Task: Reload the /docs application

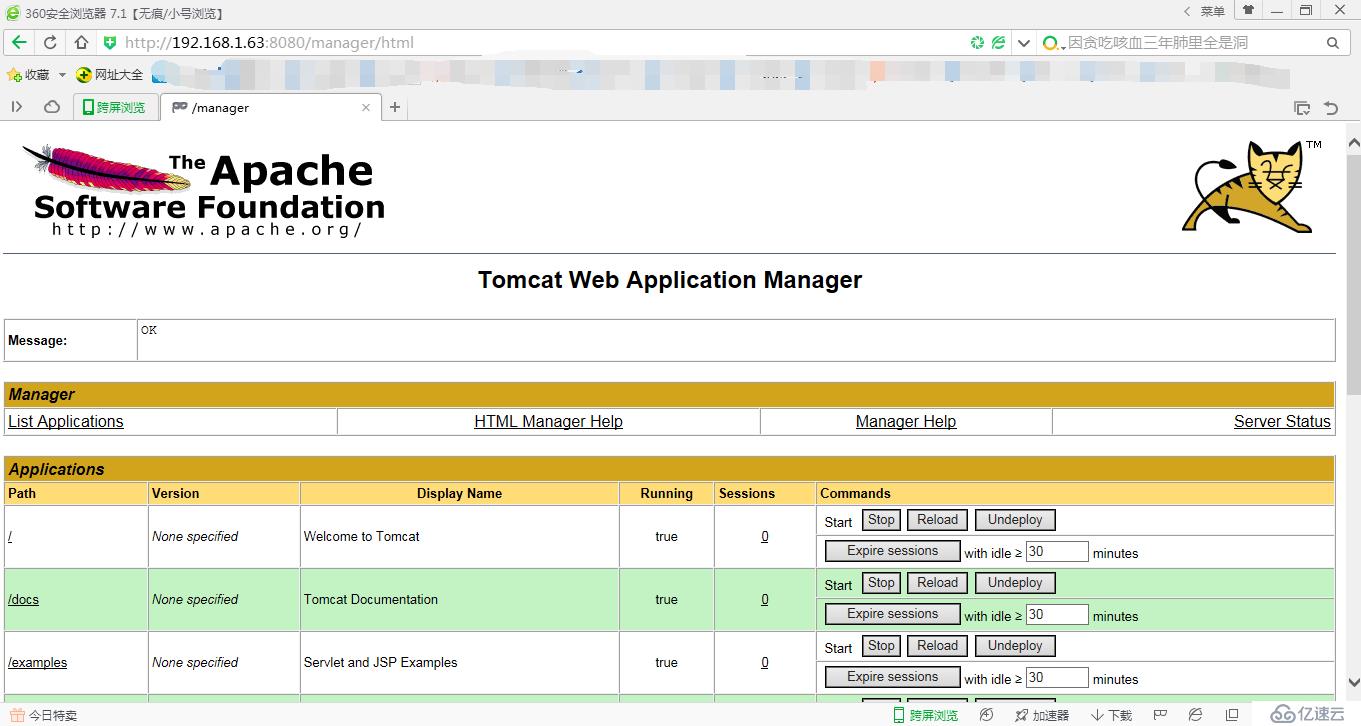Action: [938, 583]
